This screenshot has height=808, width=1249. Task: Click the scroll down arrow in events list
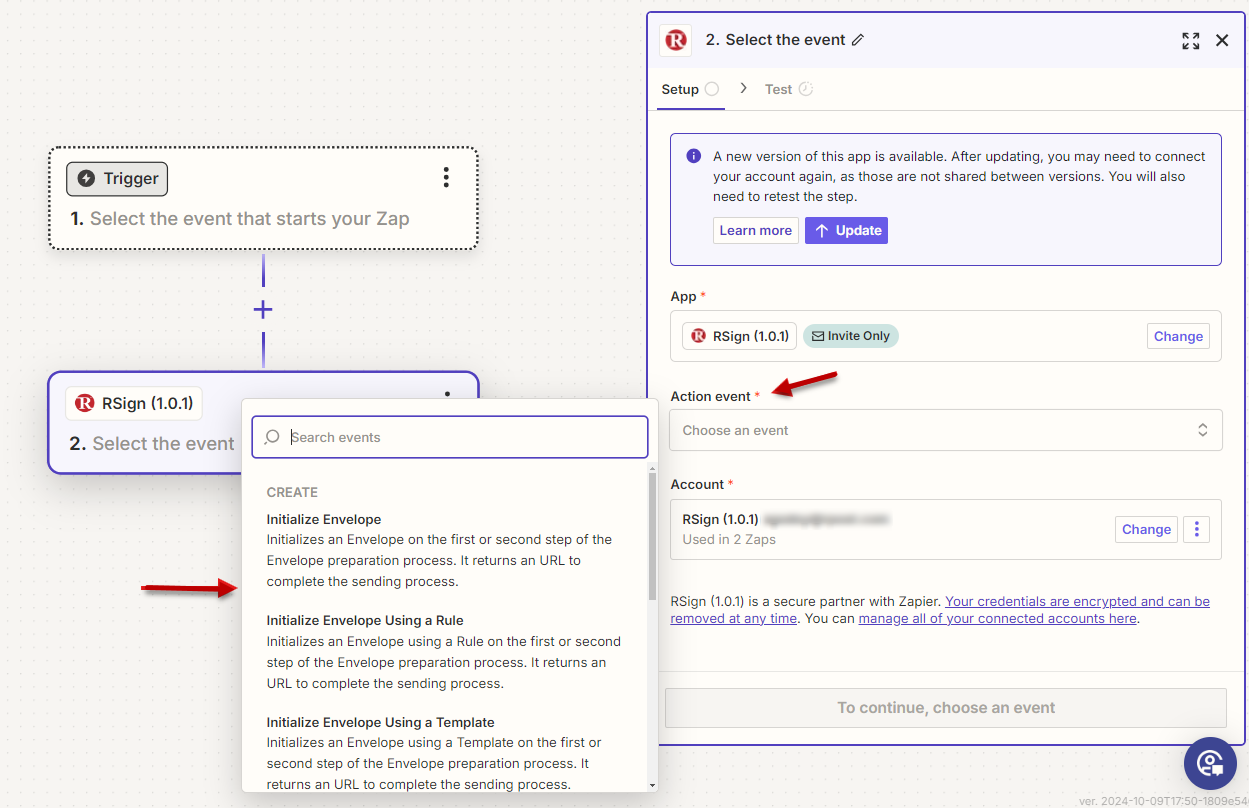coord(653,786)
